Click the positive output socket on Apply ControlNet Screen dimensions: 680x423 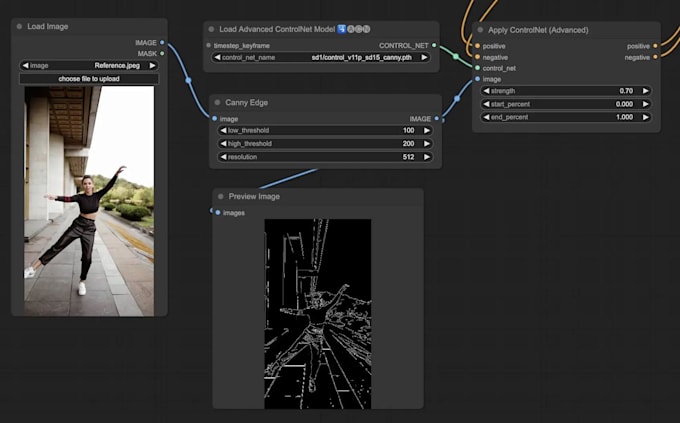click(655, 46)
